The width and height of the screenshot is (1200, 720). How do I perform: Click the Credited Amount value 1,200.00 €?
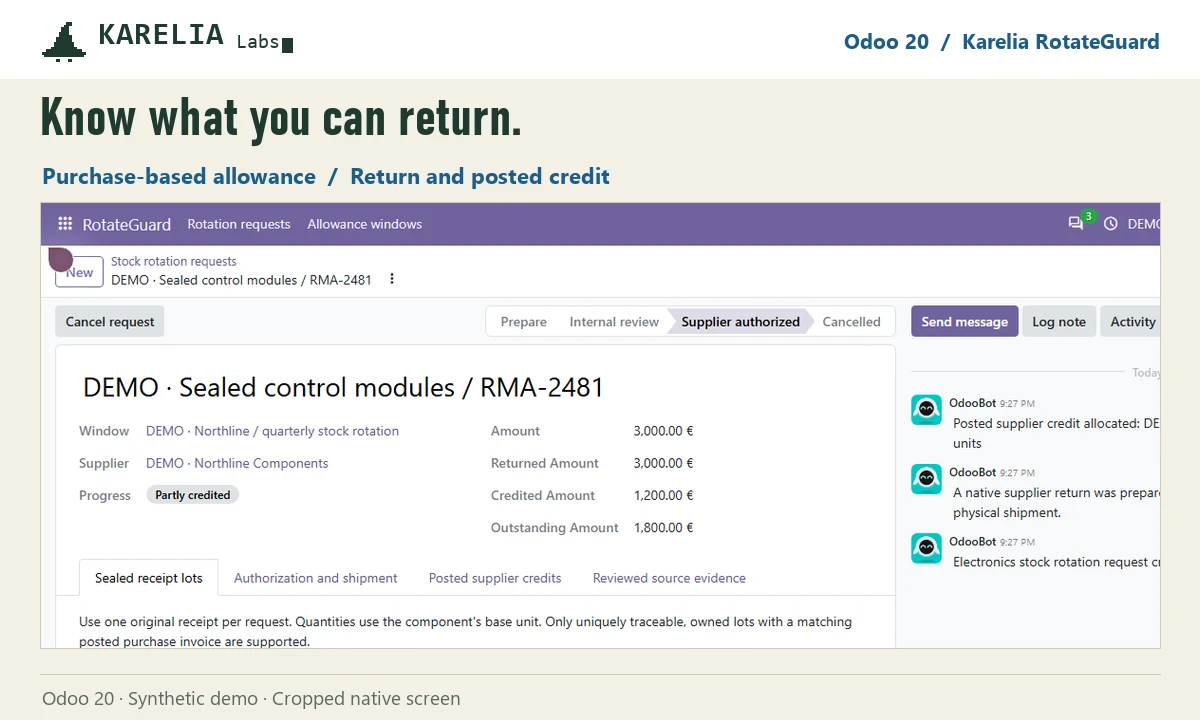(663, 495)
